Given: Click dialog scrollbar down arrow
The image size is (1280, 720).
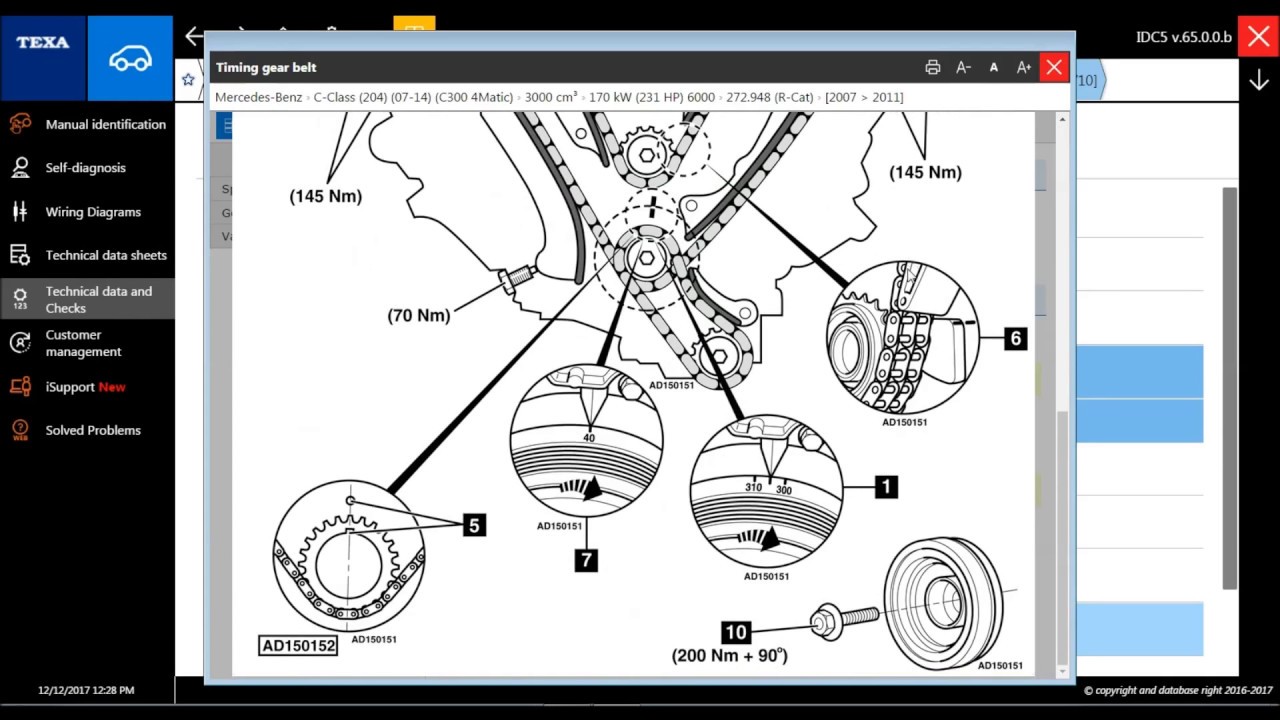Looking at the screenshot, I should 1062,670.
